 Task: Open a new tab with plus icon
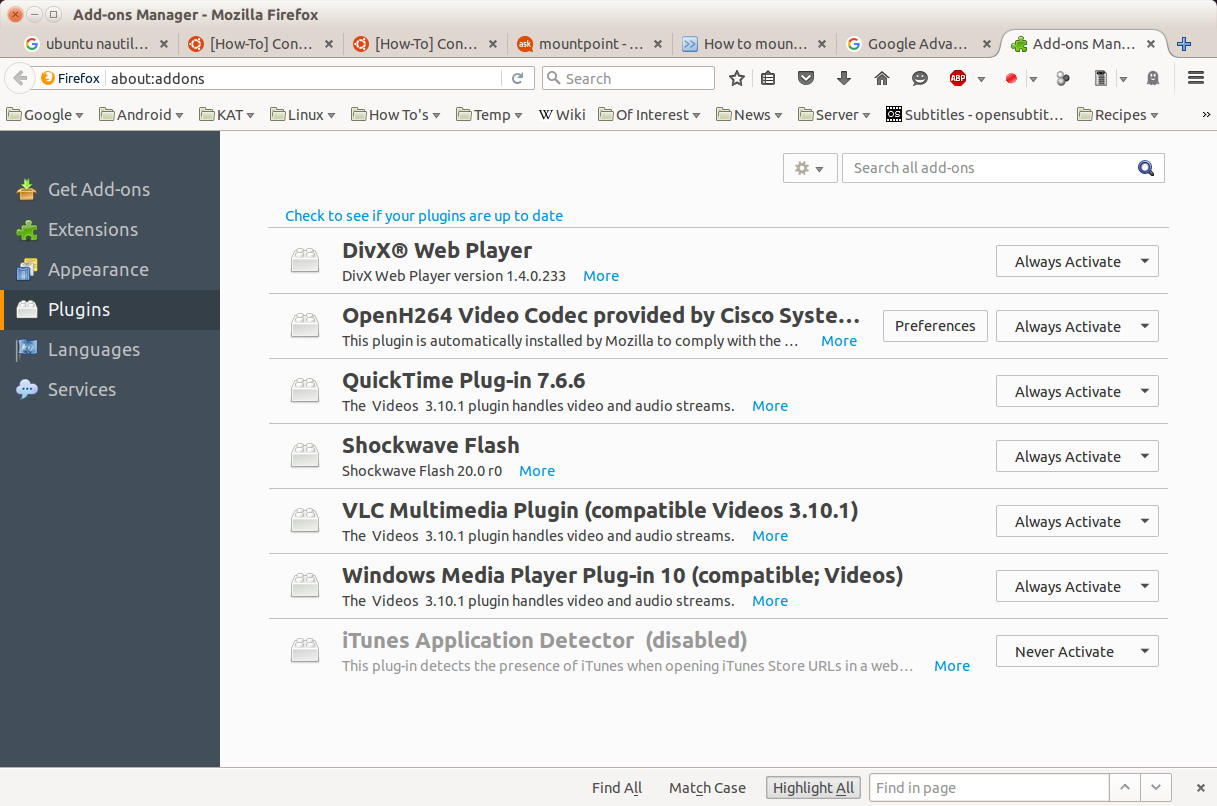[x=1184, y=44]
